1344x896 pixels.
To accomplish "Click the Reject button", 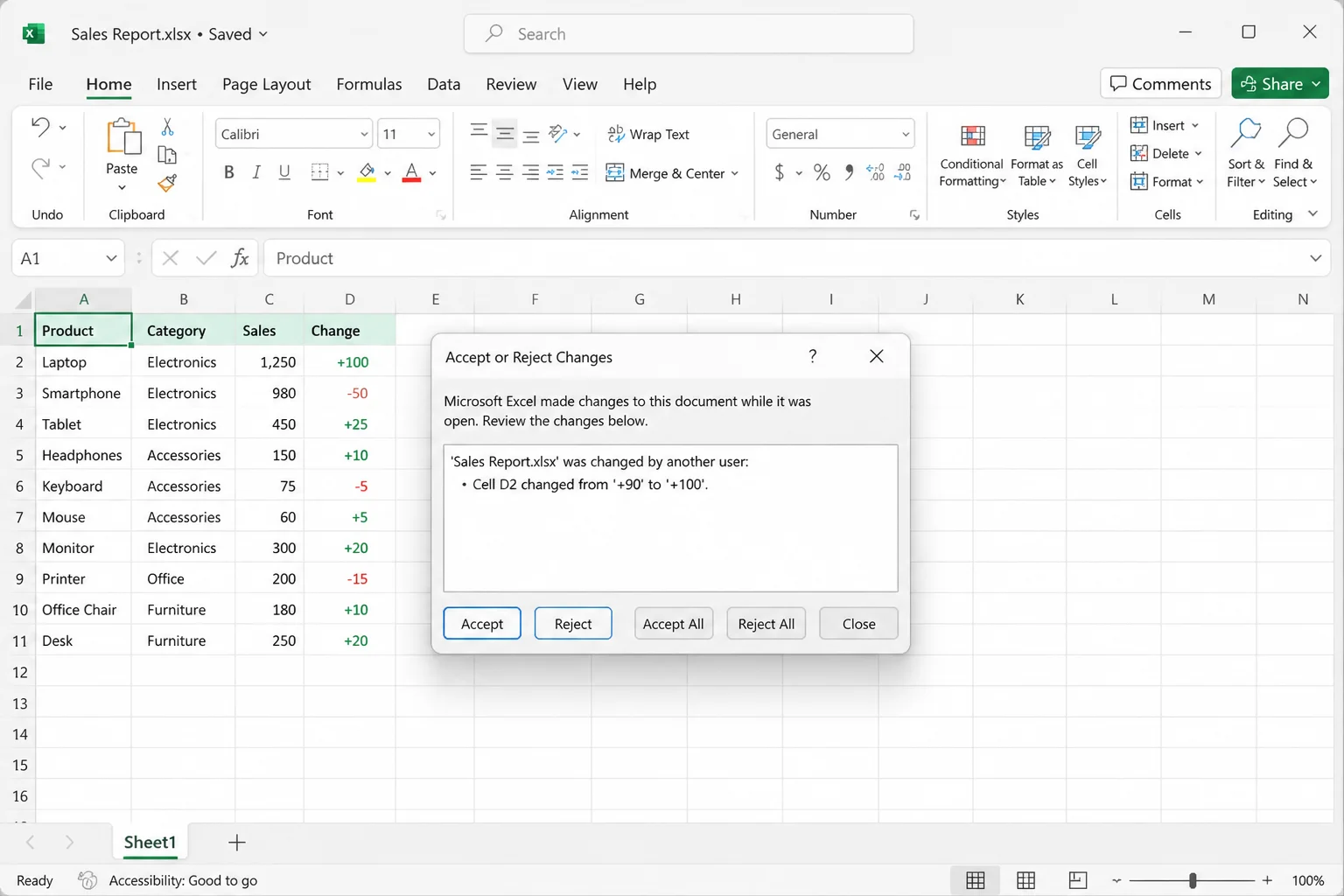I will coord(573,624).
